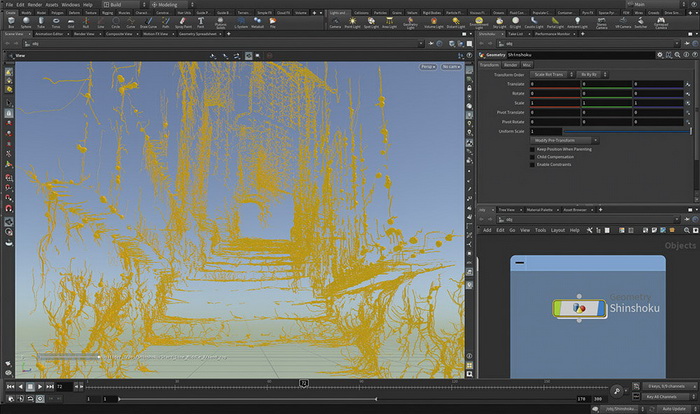The height and width of the screenshot is (414, 700).
Task: Adjust the Uniform Scale slider
Action: coord(626,131)
